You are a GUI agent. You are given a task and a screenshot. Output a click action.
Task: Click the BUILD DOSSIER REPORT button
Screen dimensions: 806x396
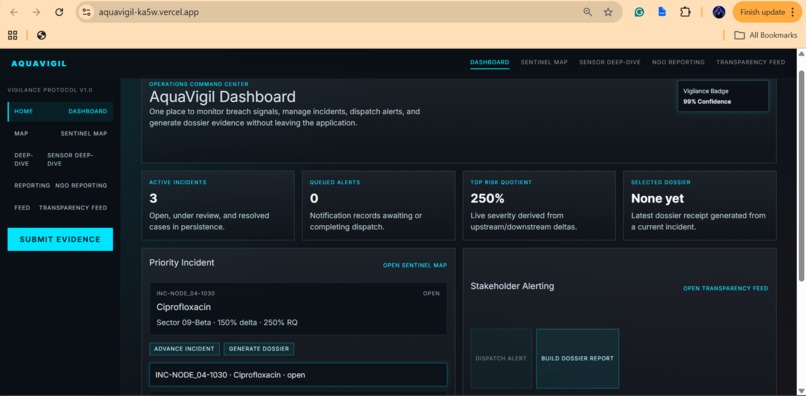577,358
